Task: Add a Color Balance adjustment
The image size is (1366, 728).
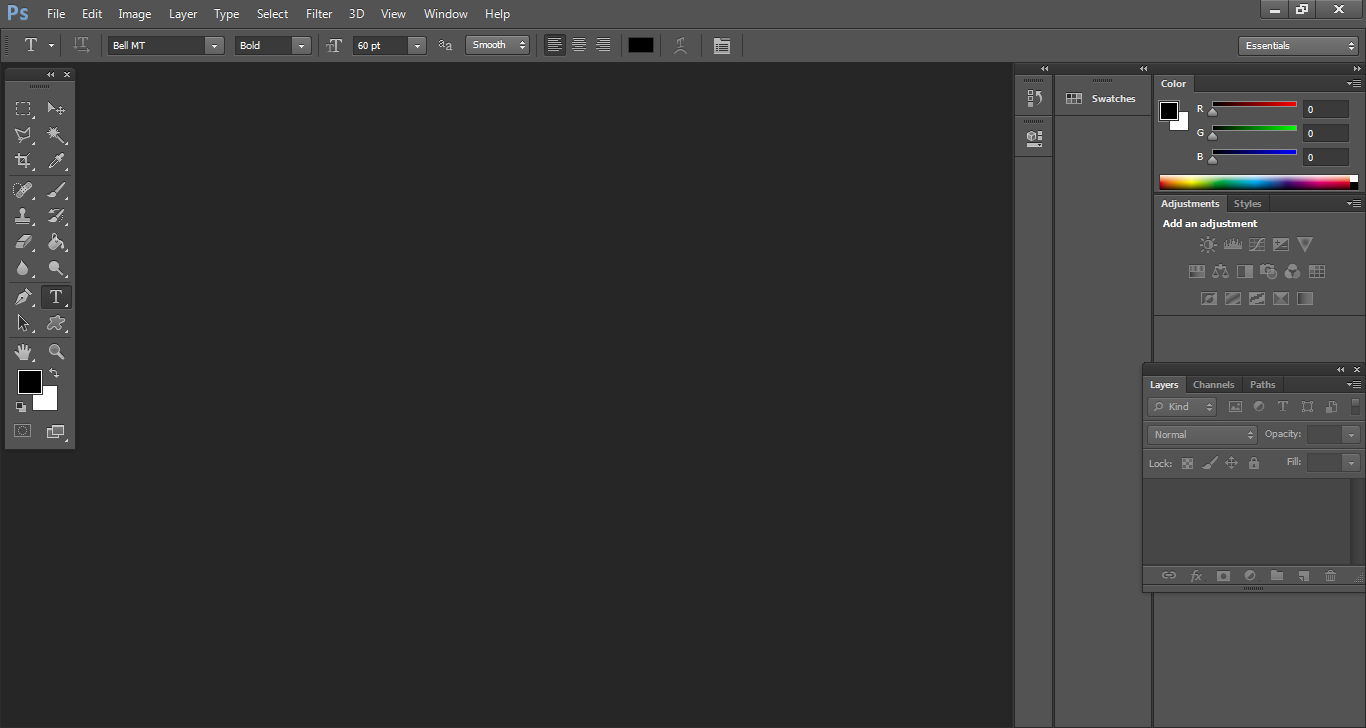Action: (1220, 271)
